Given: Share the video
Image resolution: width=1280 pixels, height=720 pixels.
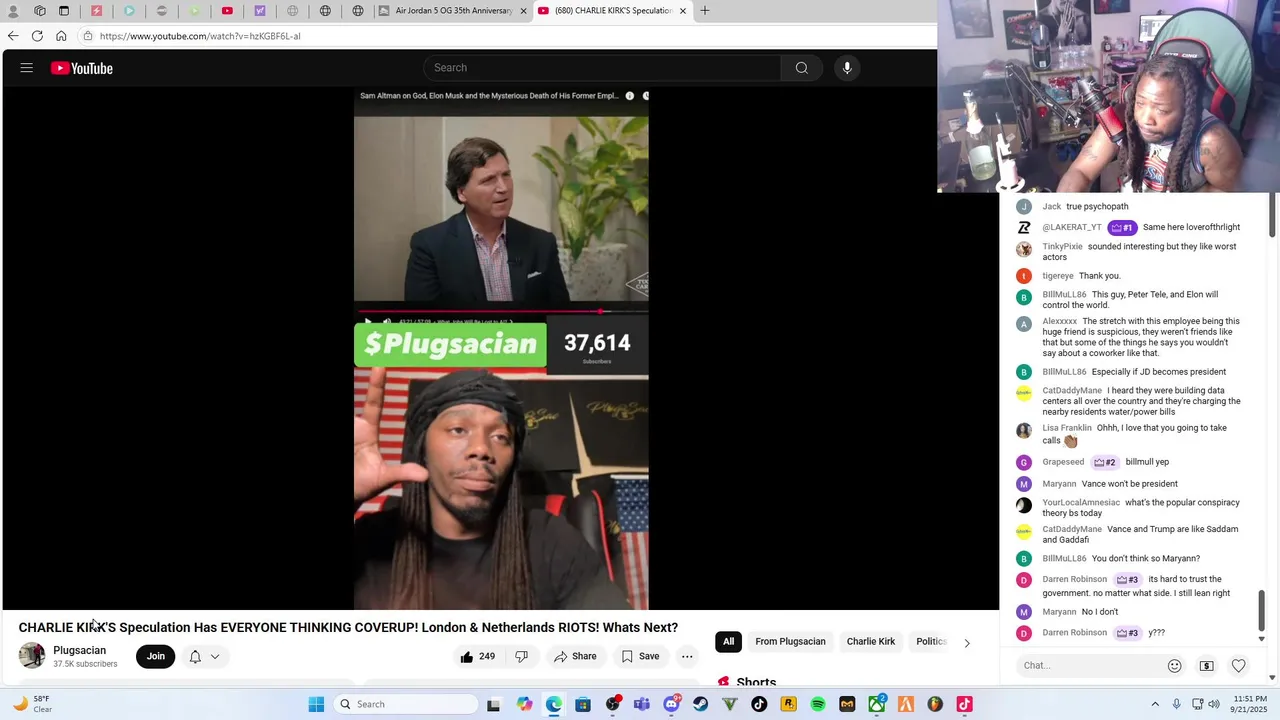Looking at the screenshot, I should 575,657.
